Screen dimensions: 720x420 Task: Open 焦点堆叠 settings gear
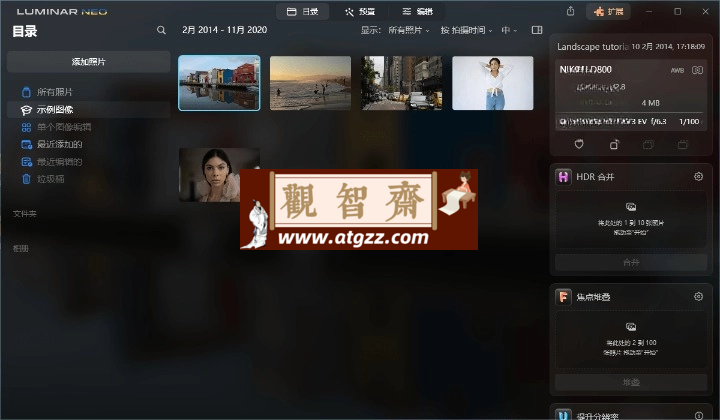pyautogui.click(x=698, y=297)
